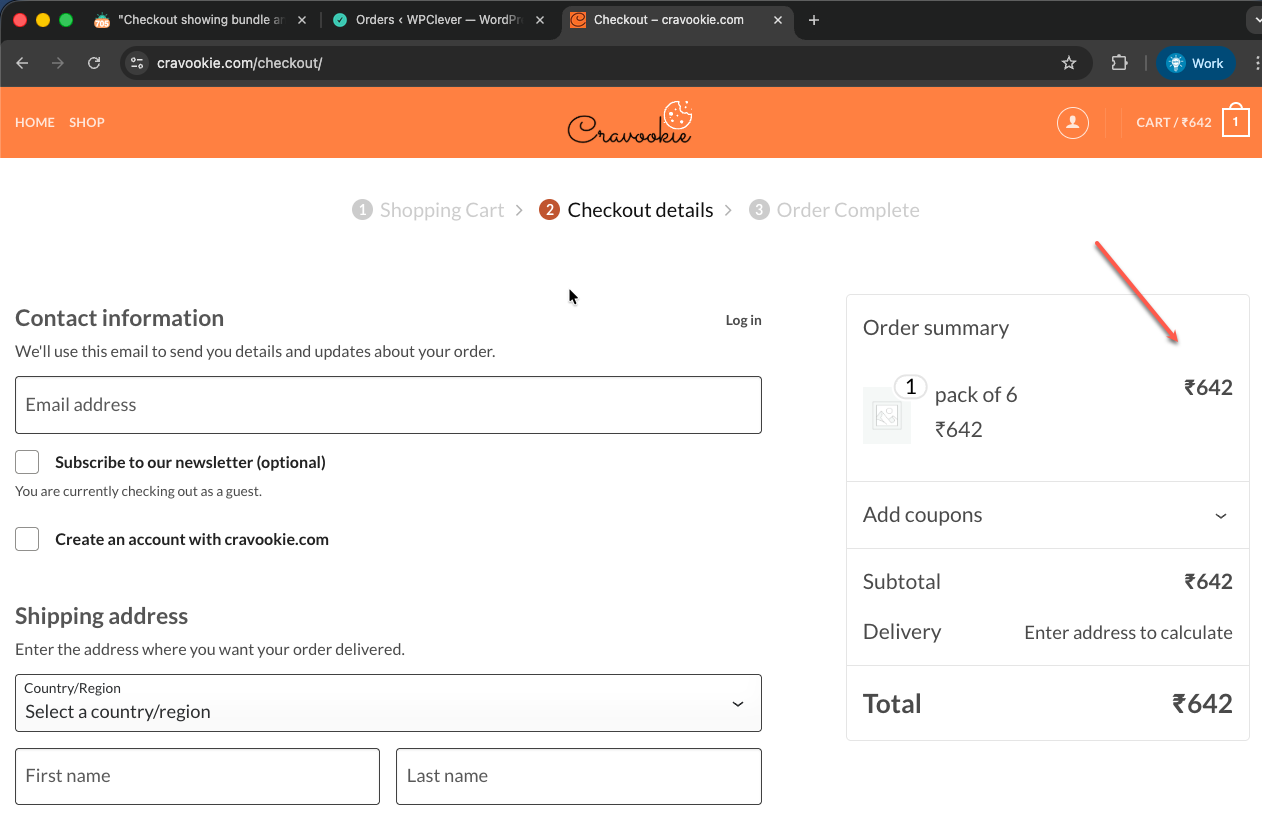This screenshot has height=816, width=1262.
Task: Open the Country/Region dropdown
Action: tap(388, 703)
